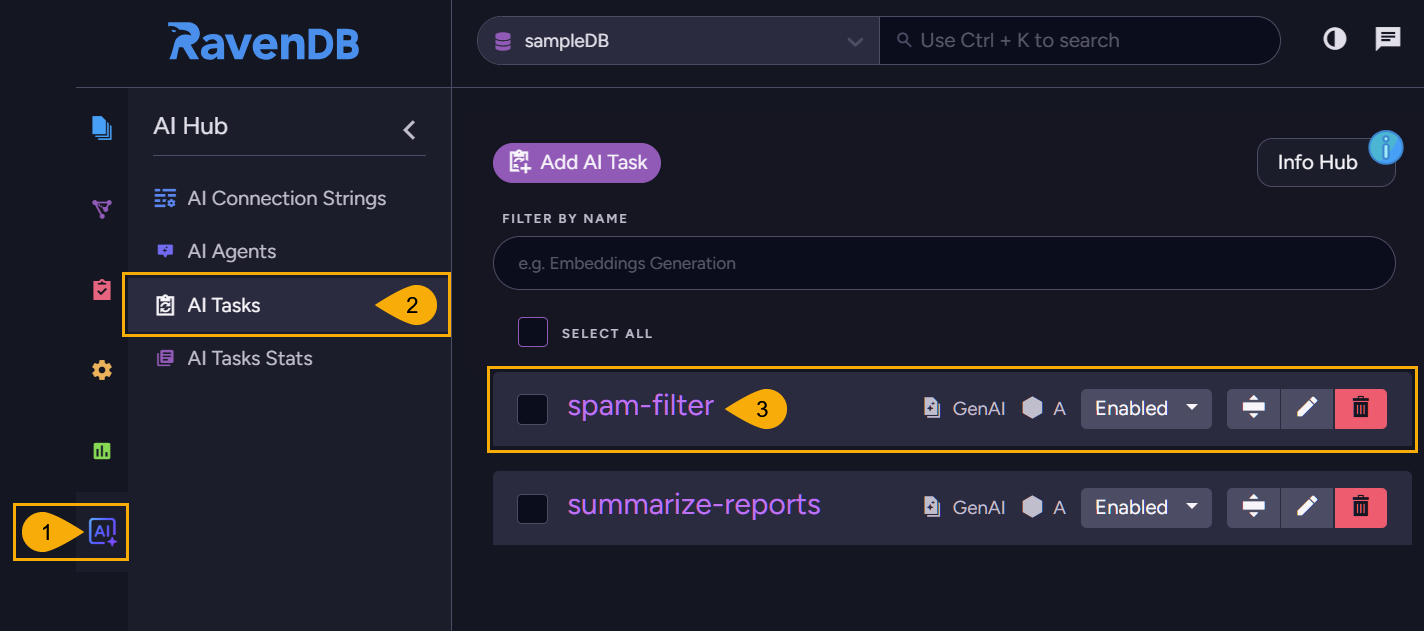Open the Stats chart sidebar icon
The image size is (1424, 631).
pyautogui.click(x=102, y=451)
